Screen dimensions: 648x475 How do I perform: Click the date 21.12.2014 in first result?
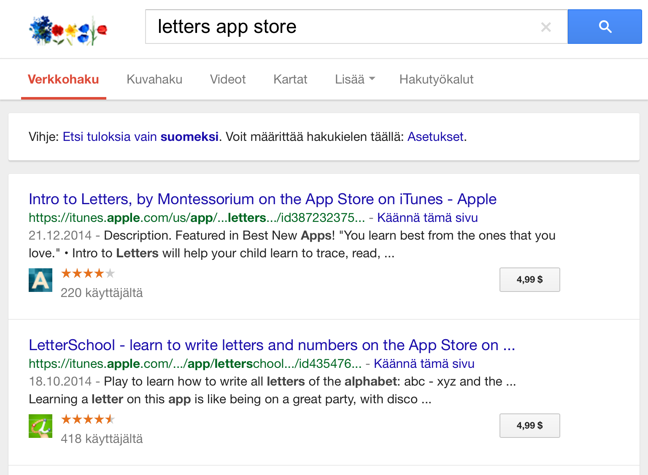60,236
